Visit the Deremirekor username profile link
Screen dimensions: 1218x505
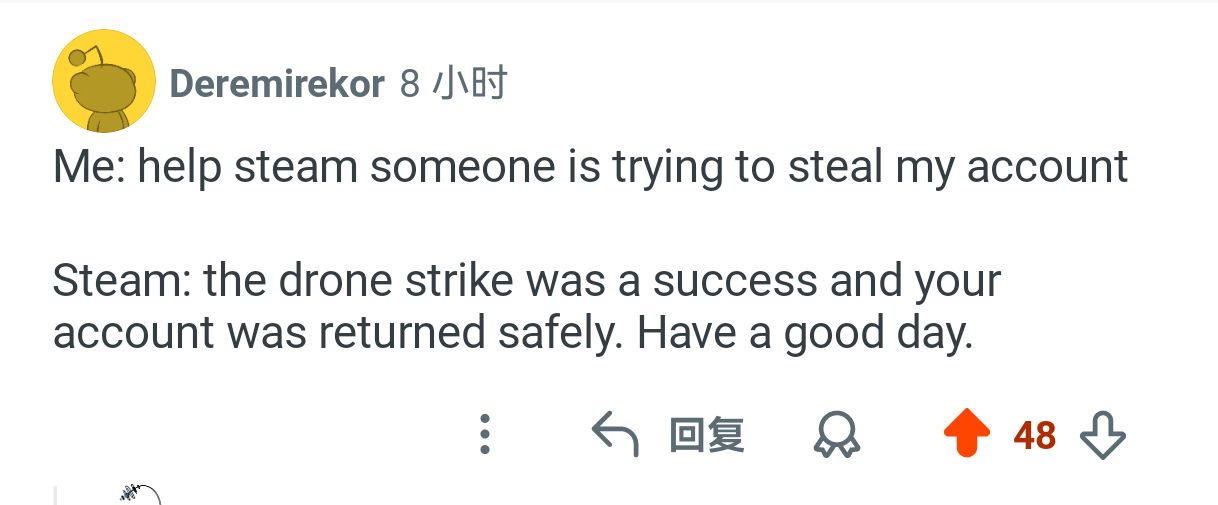pos(277,84)
